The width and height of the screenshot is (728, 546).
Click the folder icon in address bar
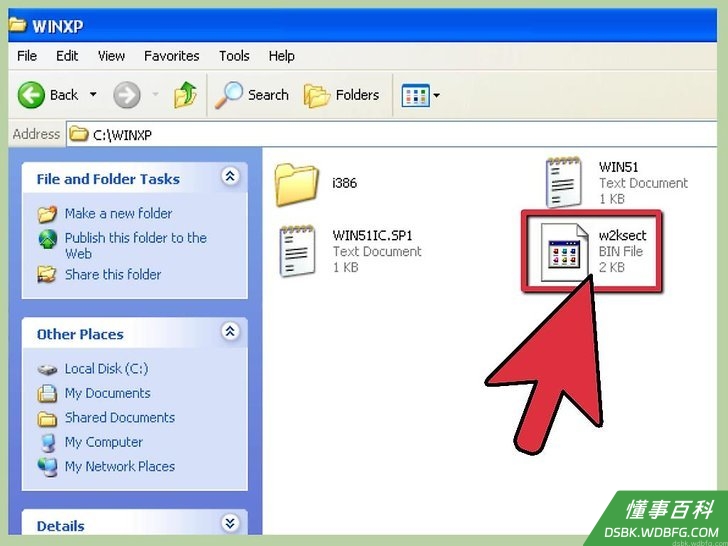pos(78,134)
